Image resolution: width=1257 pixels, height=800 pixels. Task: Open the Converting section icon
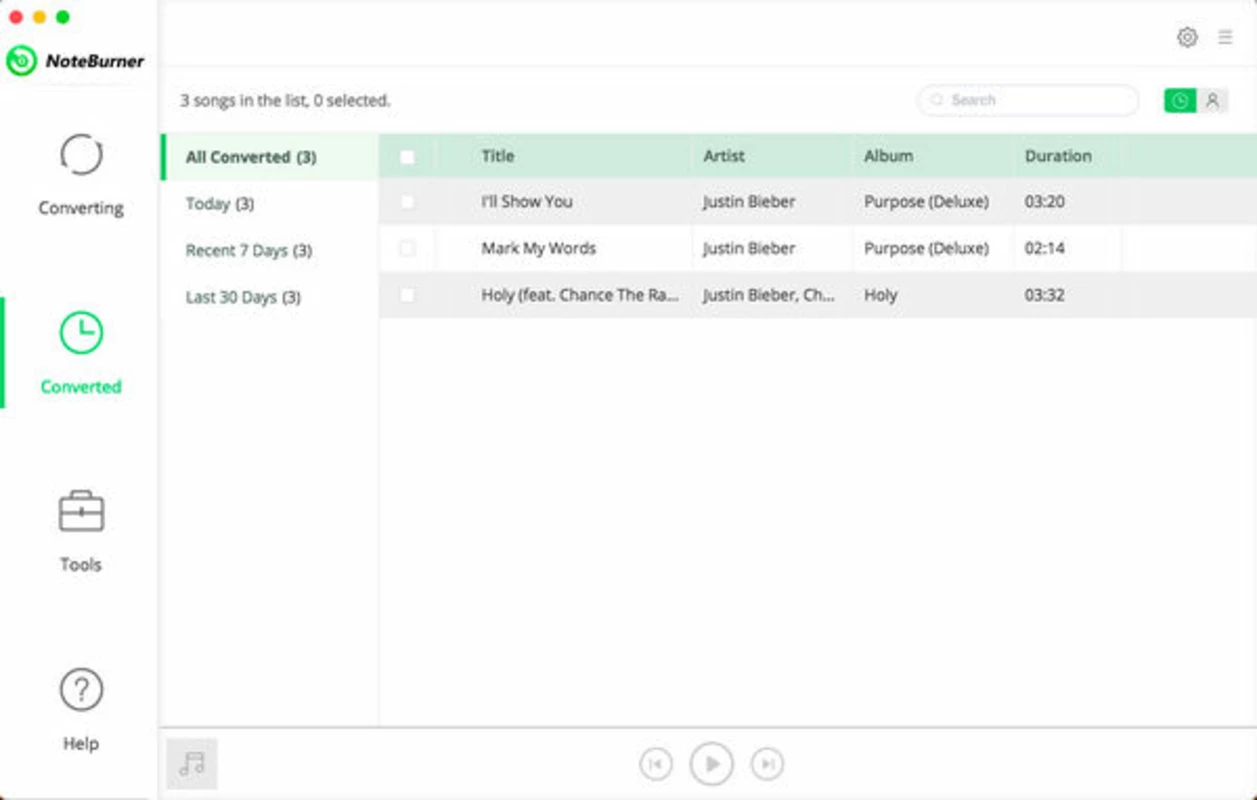click(81, 155)
